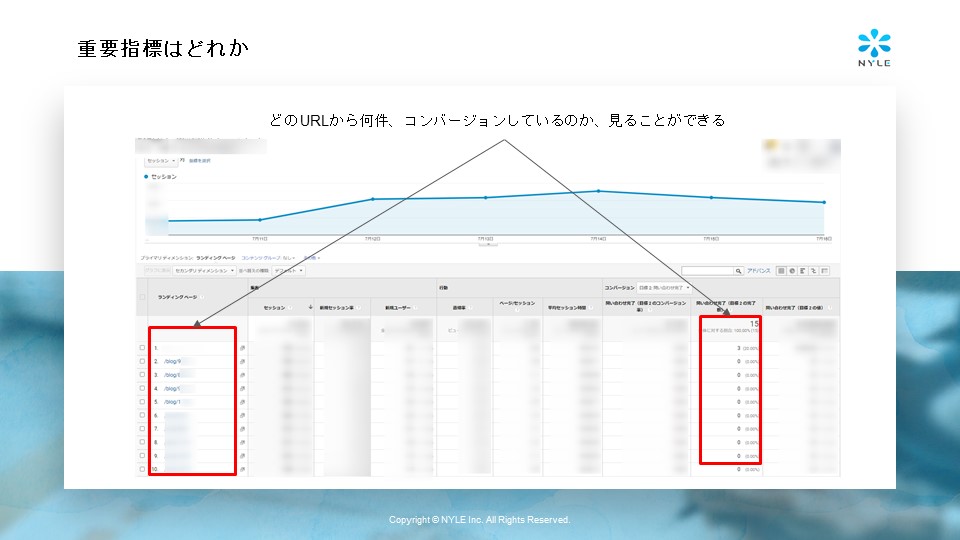
Task: Tick the select-all checkbox in table header
Action: click(142, 297)
